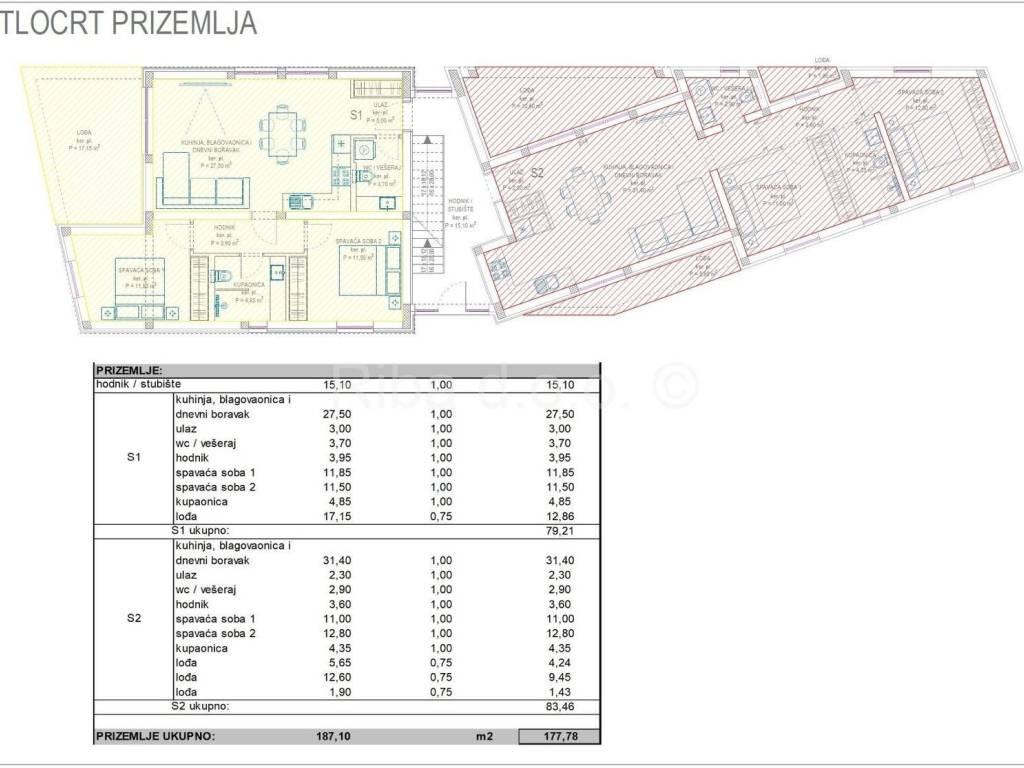Click the S2 label on the floor plan

pos(537,173)
